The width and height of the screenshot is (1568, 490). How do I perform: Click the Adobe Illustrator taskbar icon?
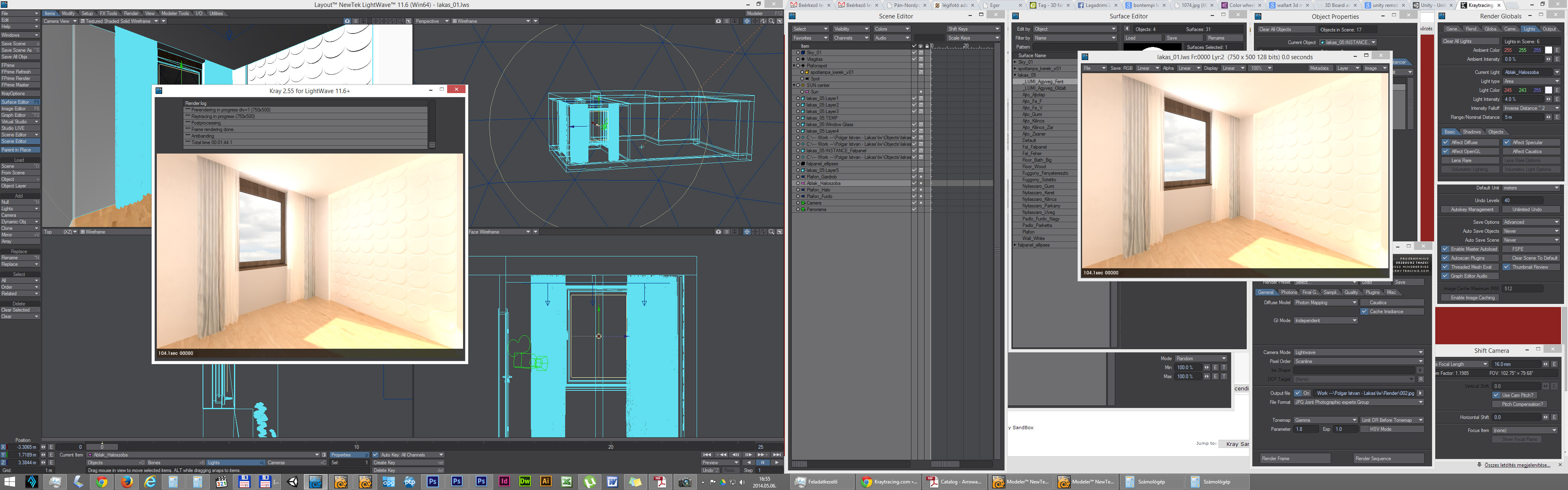[546, 481]
